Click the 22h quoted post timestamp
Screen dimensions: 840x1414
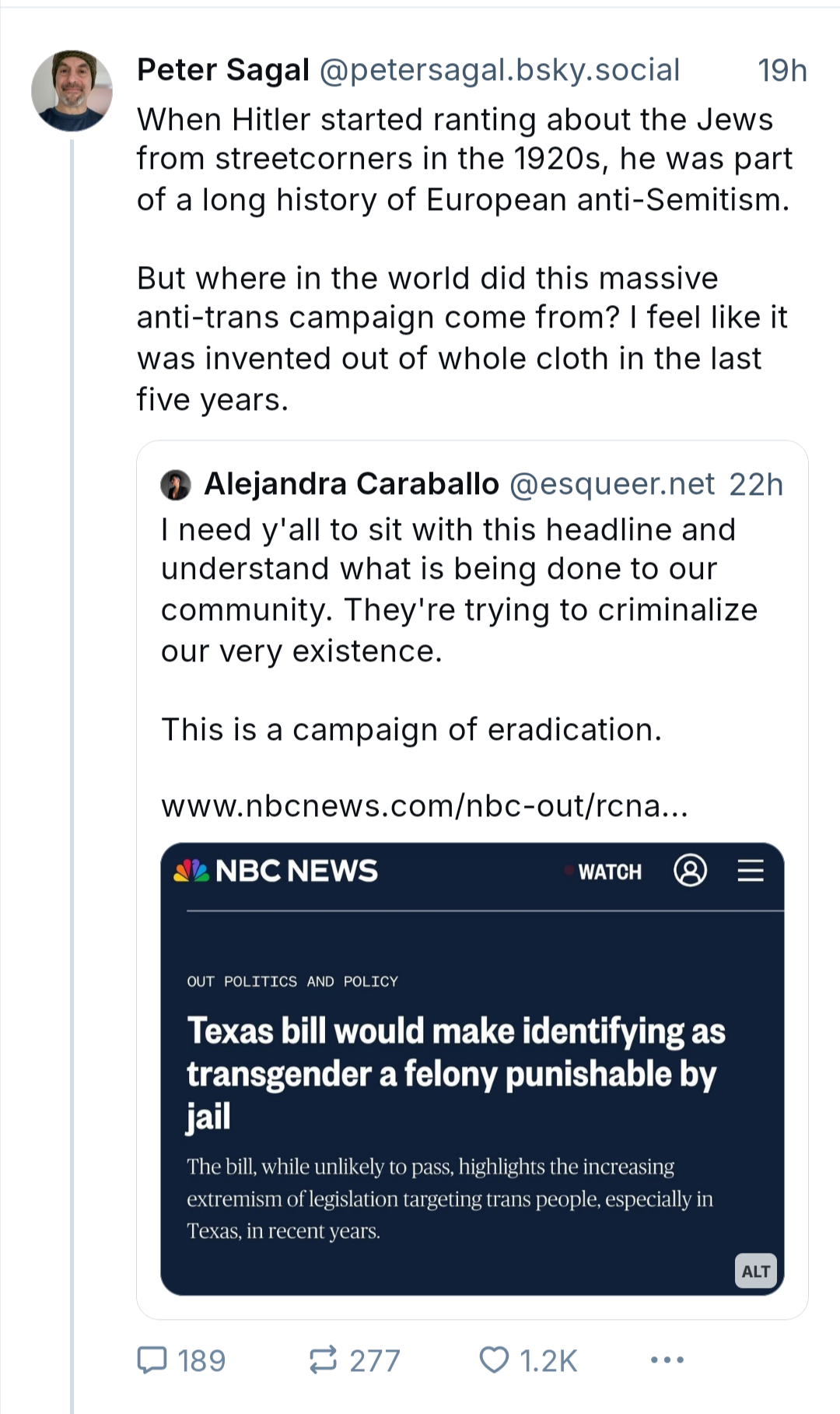click(x=755, y=484)
